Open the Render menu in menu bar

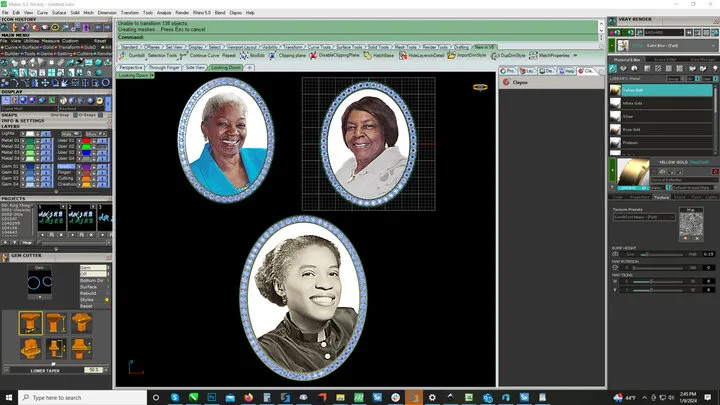pos(182,13)
